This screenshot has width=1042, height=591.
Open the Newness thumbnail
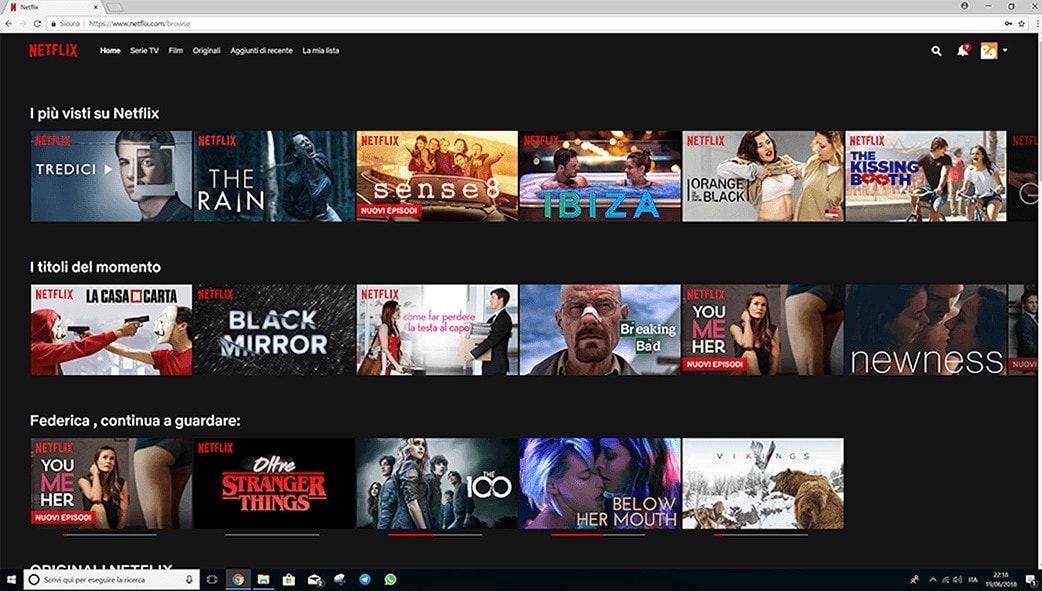(926, 330)
